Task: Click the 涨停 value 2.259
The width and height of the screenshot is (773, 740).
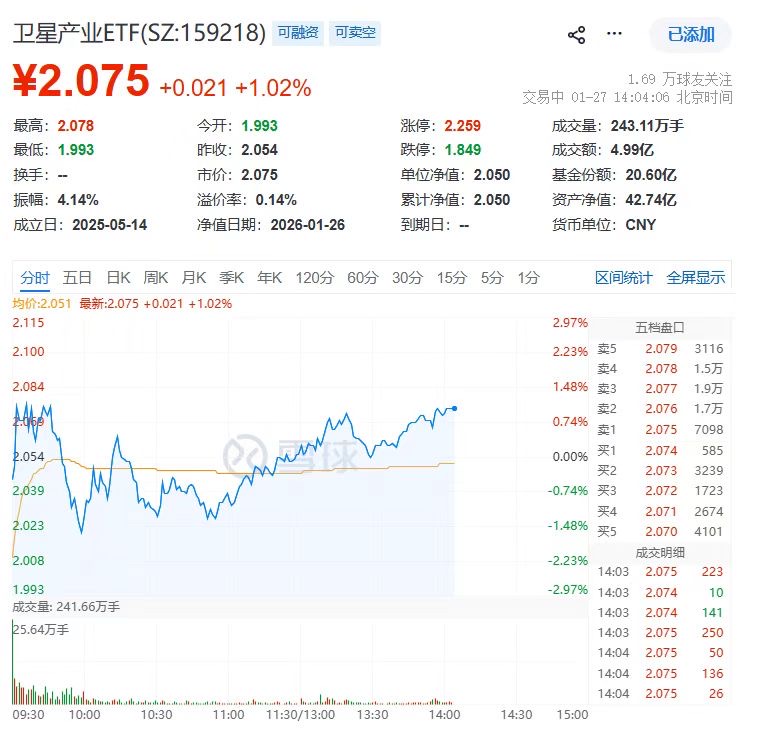Action: pyautogui.click(x=462, y=126)
